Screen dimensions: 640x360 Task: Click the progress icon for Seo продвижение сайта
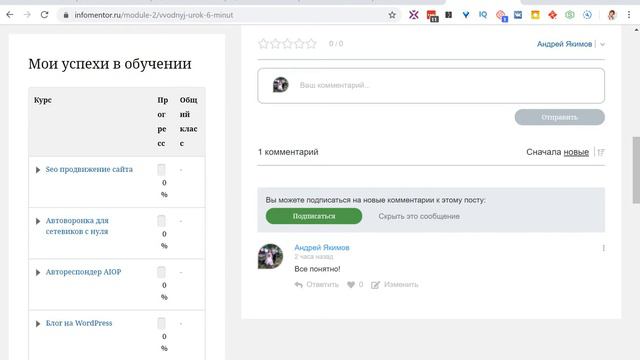pyautogui.click(x=162, y=169)
